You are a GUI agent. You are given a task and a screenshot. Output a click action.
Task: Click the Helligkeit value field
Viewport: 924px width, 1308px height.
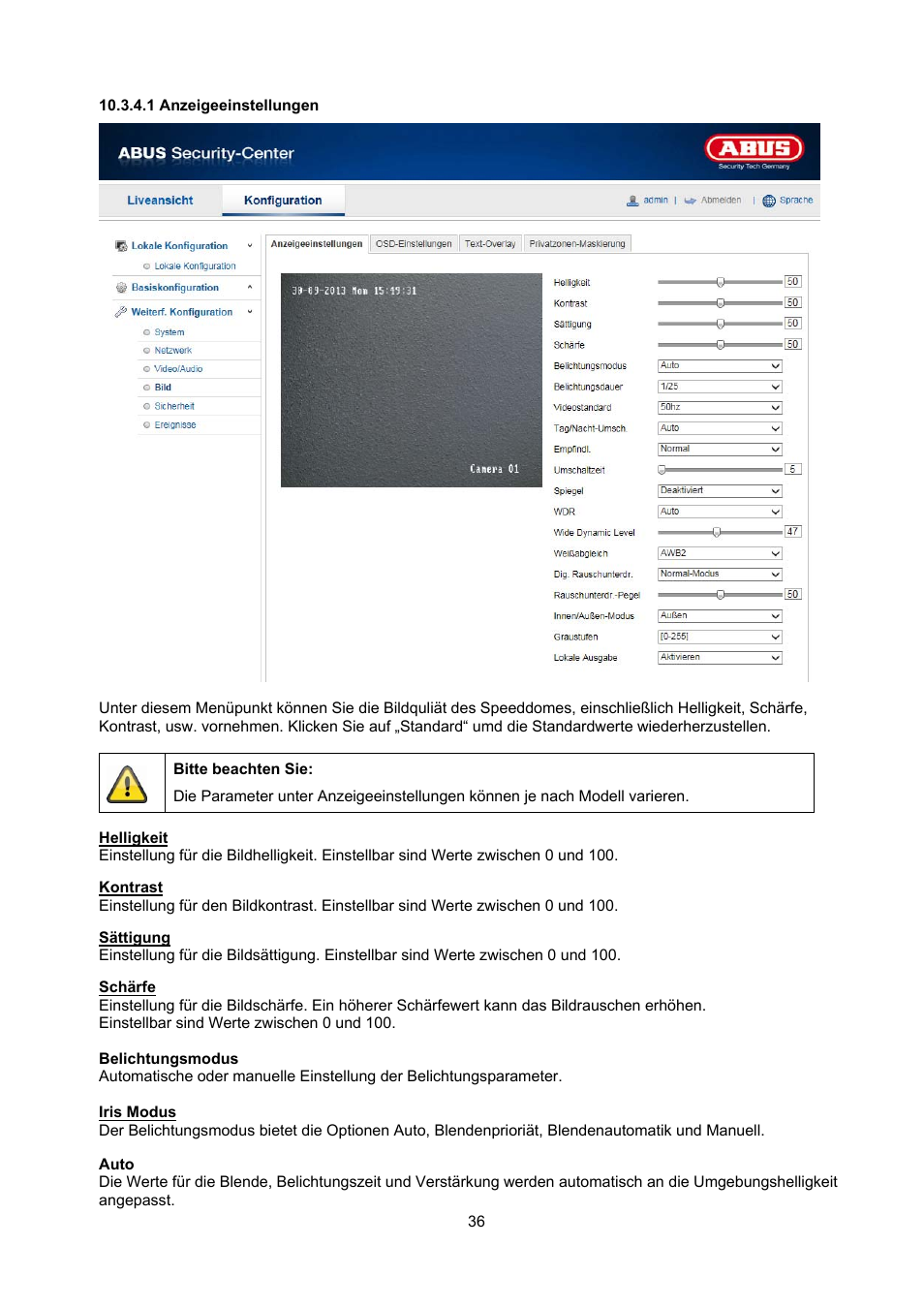792,282
